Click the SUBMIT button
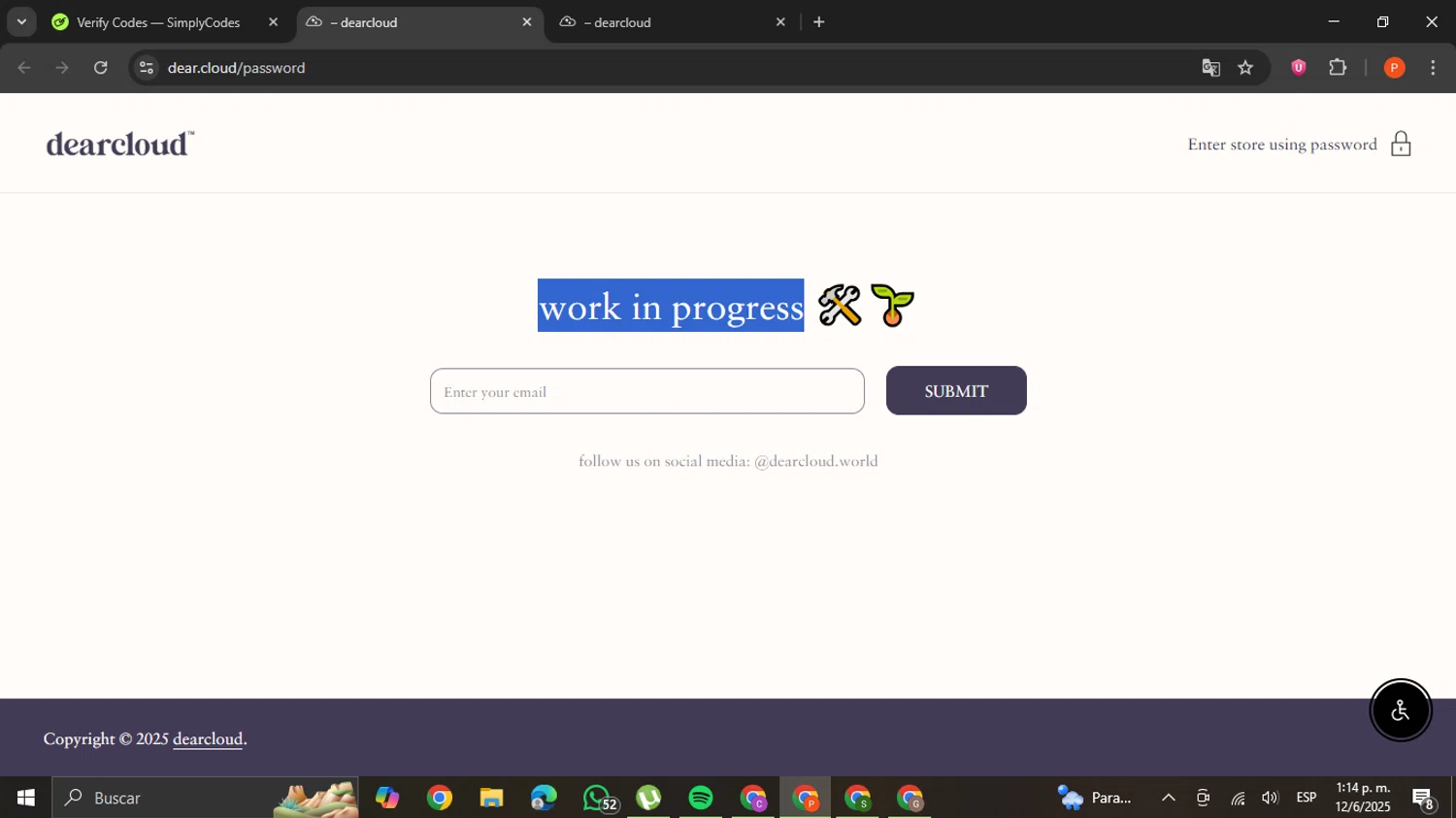The height and width of the screenshot is (818, 1456). point(956,390)
